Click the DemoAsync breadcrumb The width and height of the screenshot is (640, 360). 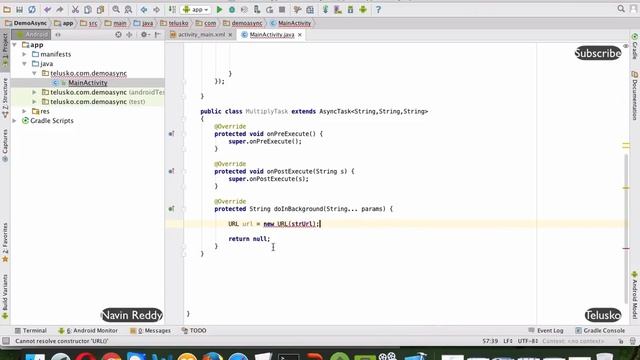(26, 23)
